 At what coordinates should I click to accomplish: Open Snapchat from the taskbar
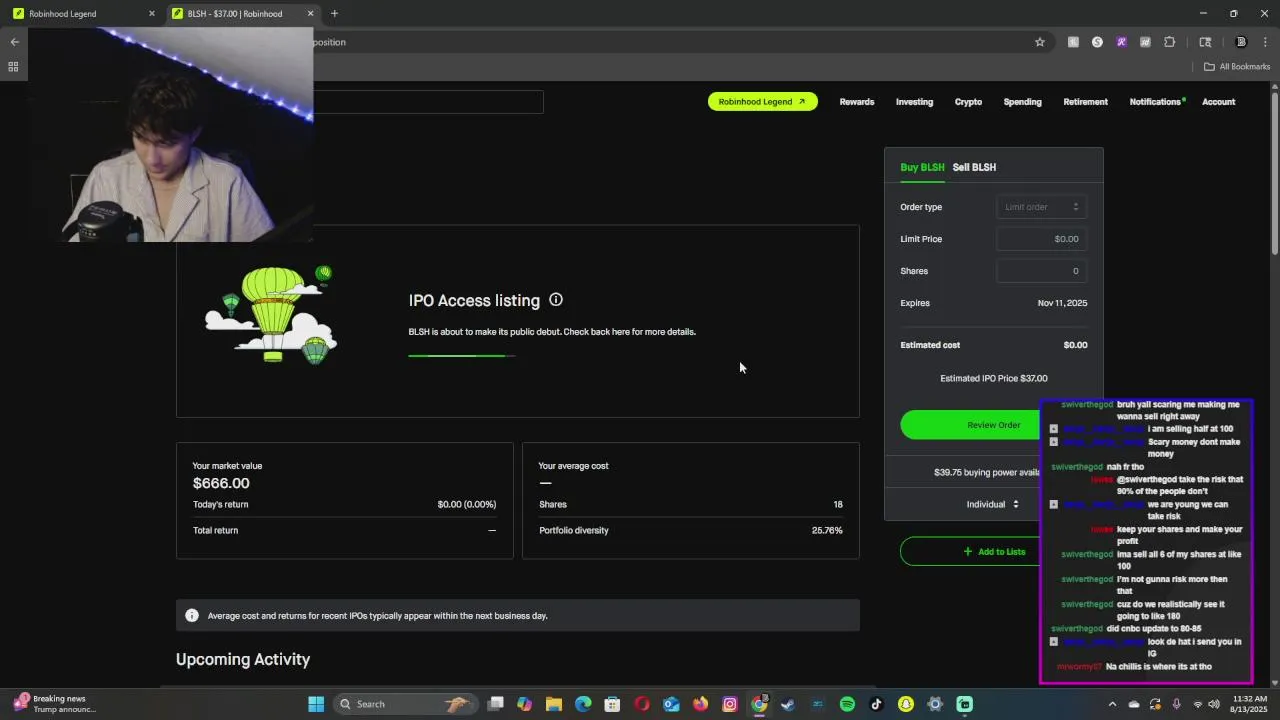[x=905, y=704]
